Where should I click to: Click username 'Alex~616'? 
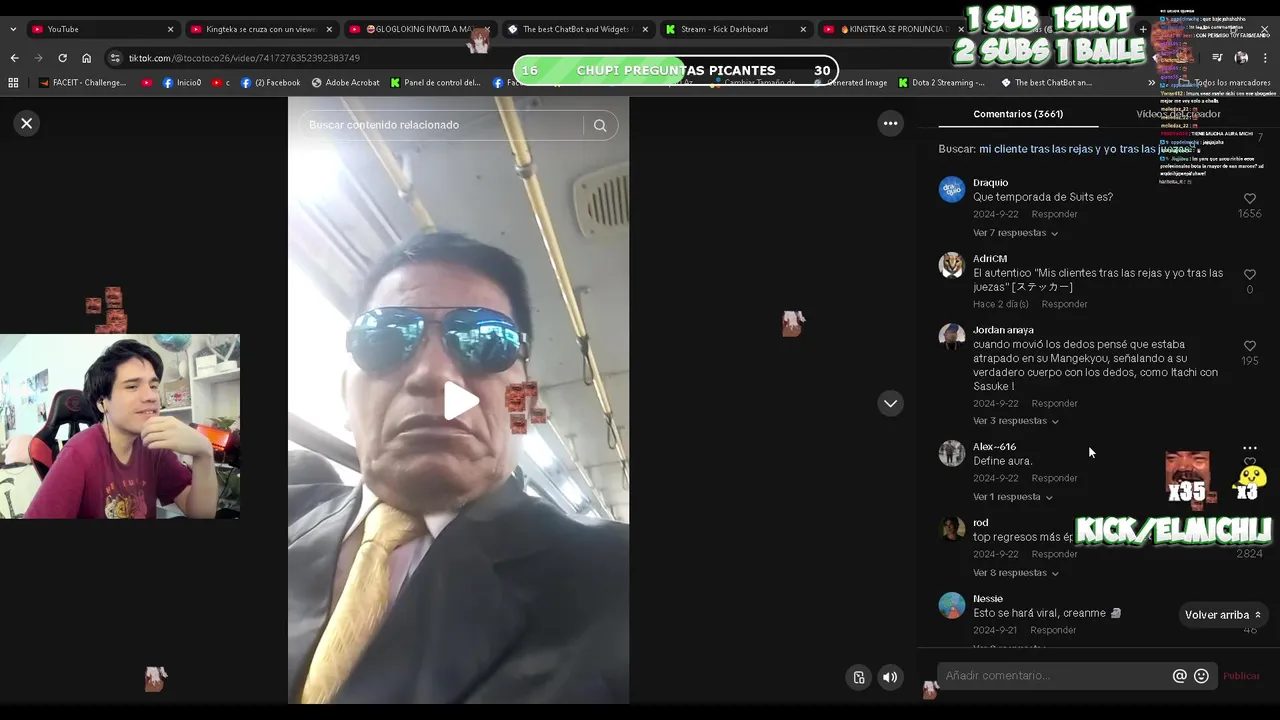(994, 447)
